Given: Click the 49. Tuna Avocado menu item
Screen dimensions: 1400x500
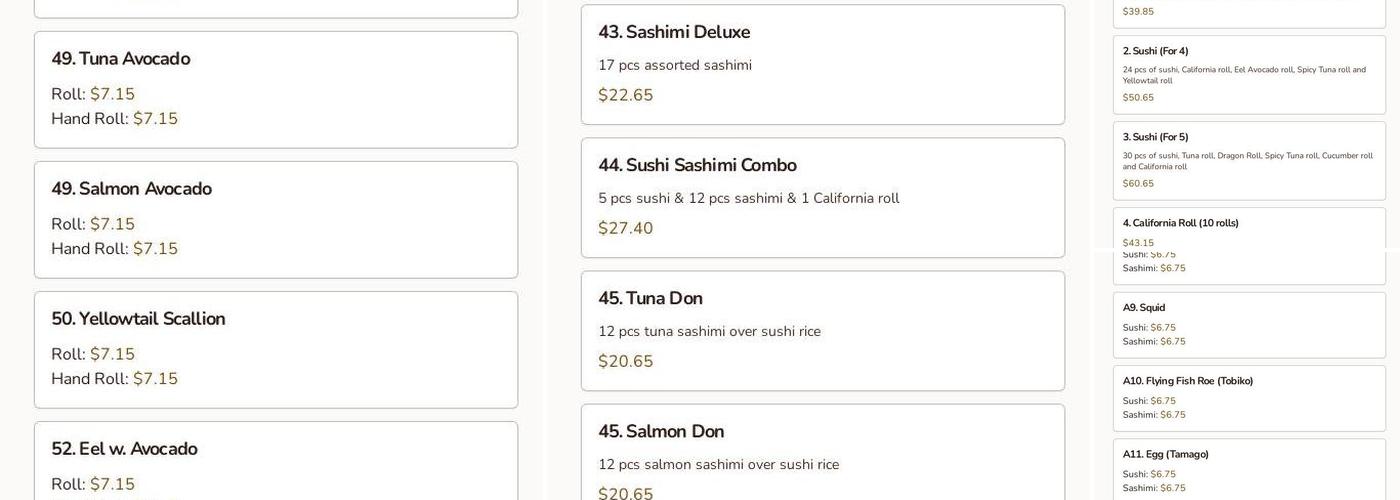Looking at the screenshot, I should click(120, 59).
